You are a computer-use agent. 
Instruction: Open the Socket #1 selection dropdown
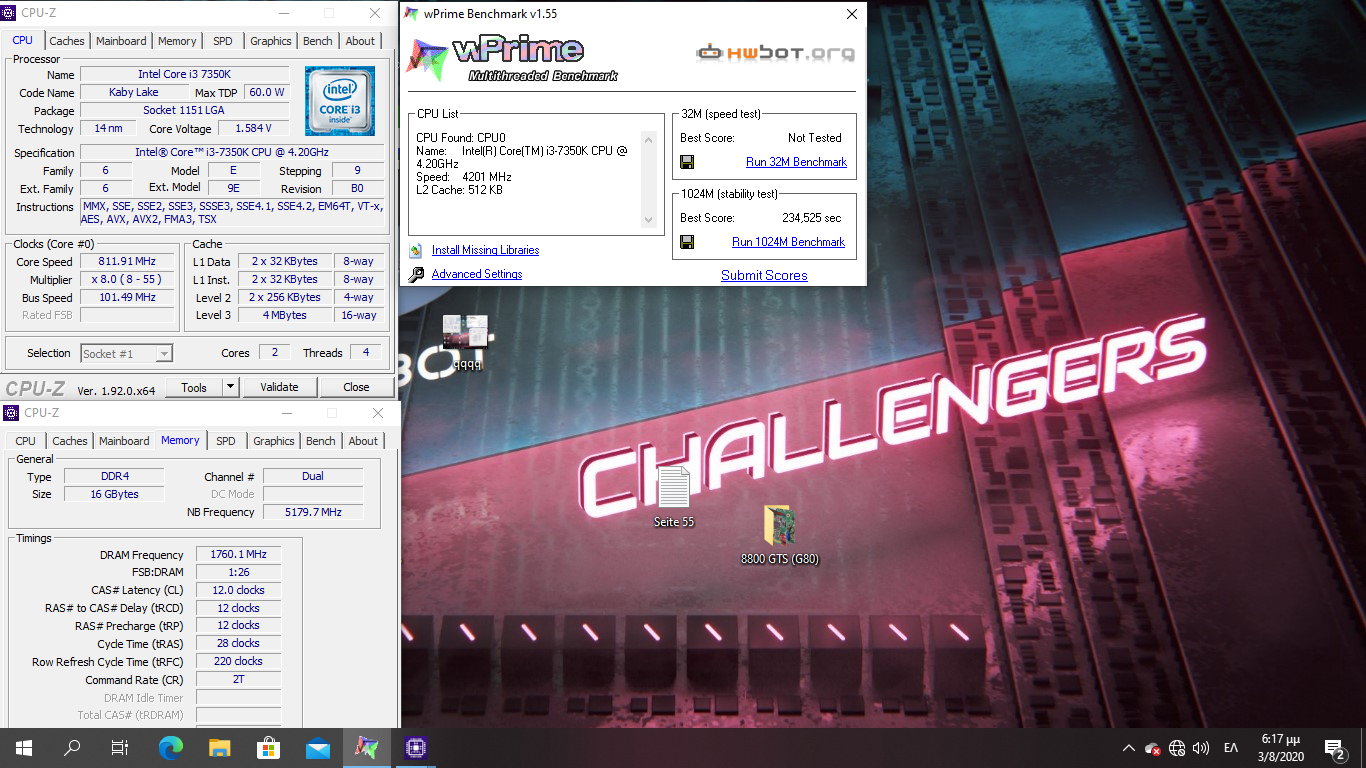126,353
